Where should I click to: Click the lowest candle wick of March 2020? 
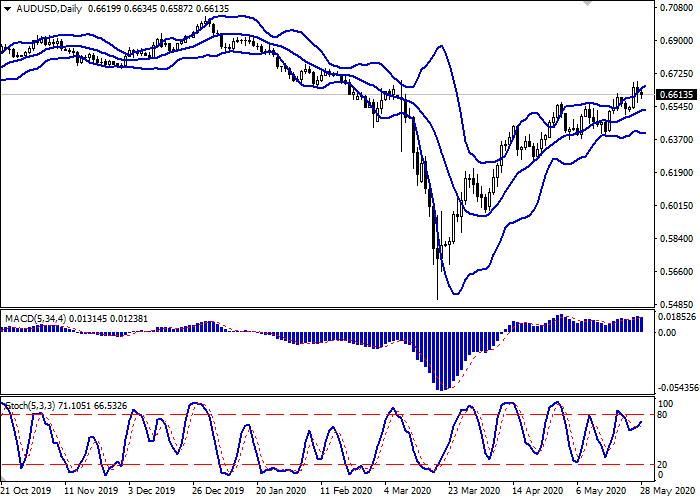pyautogui.click(x=437, y=297)
